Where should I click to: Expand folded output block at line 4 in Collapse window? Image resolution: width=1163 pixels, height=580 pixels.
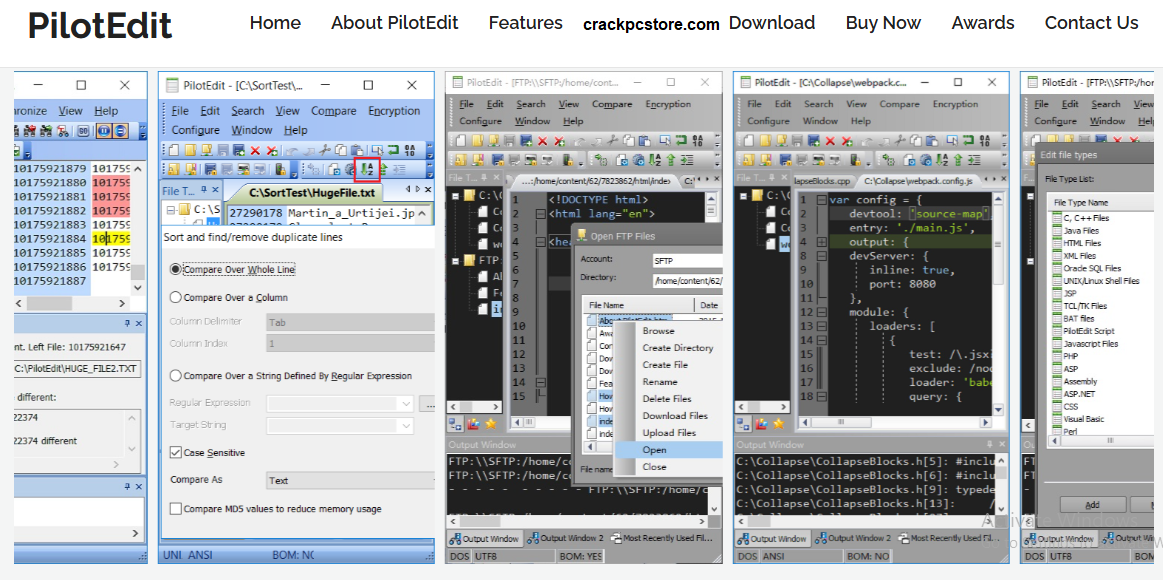tap(822, 243)
